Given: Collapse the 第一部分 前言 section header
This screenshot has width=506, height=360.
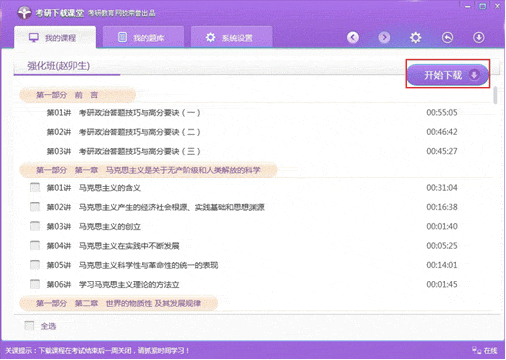Looking at the screenshot, I should pos(78,95).
